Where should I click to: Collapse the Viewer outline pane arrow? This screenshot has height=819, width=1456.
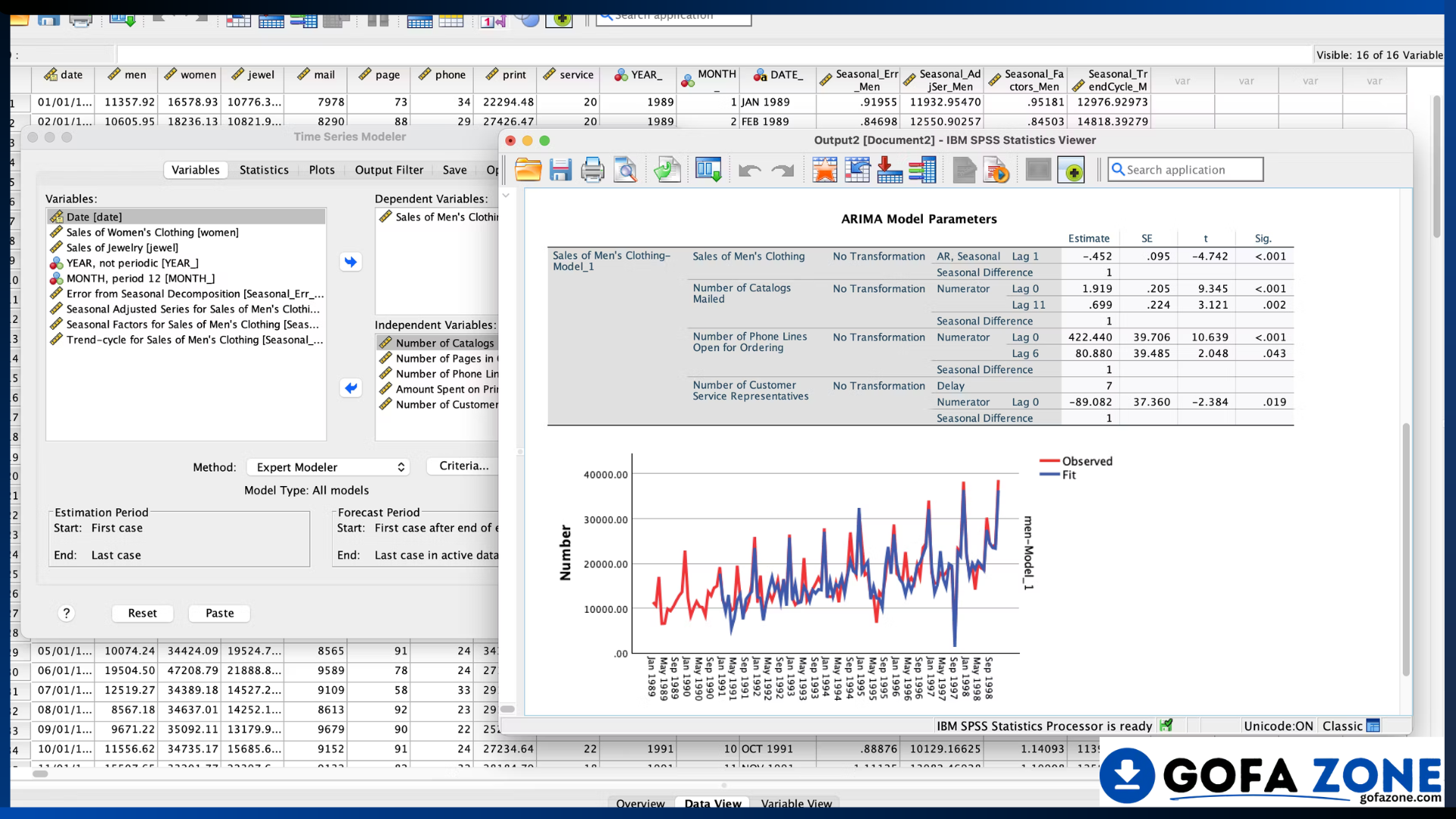pyautogui.click(x=506, y=196)
